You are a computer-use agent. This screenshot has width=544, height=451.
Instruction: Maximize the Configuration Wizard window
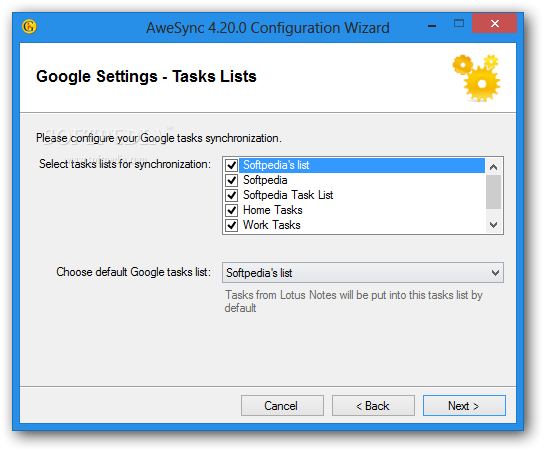point(459,24)
